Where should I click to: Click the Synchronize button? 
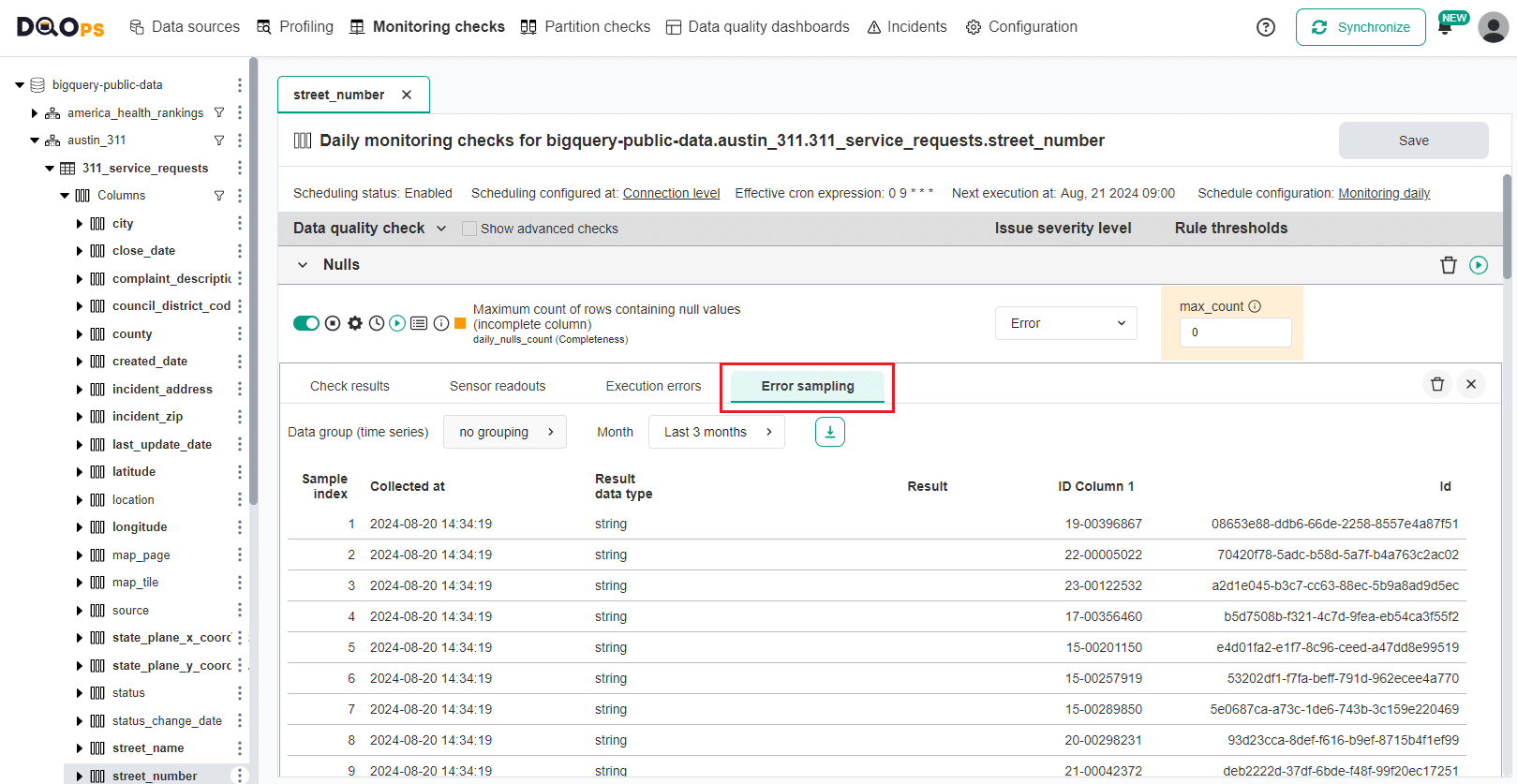click(1361, 27)
